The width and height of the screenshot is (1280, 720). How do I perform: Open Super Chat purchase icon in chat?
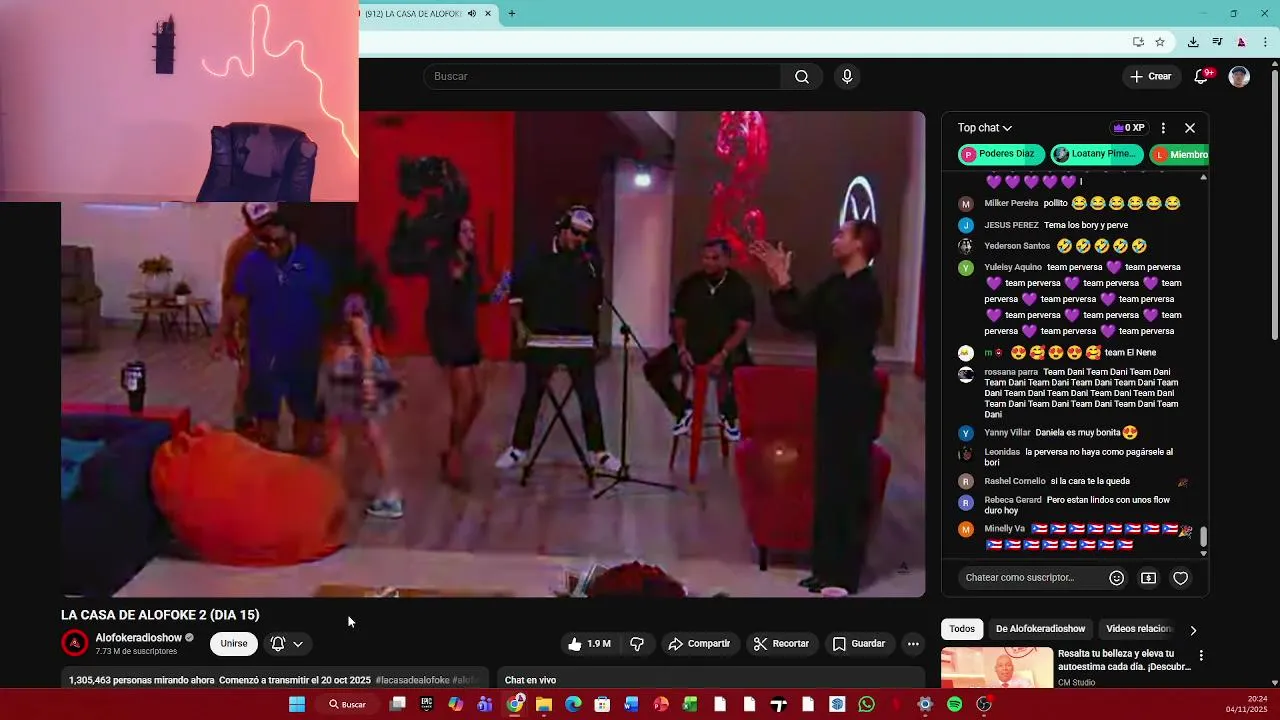click(x=1149, y=578)
